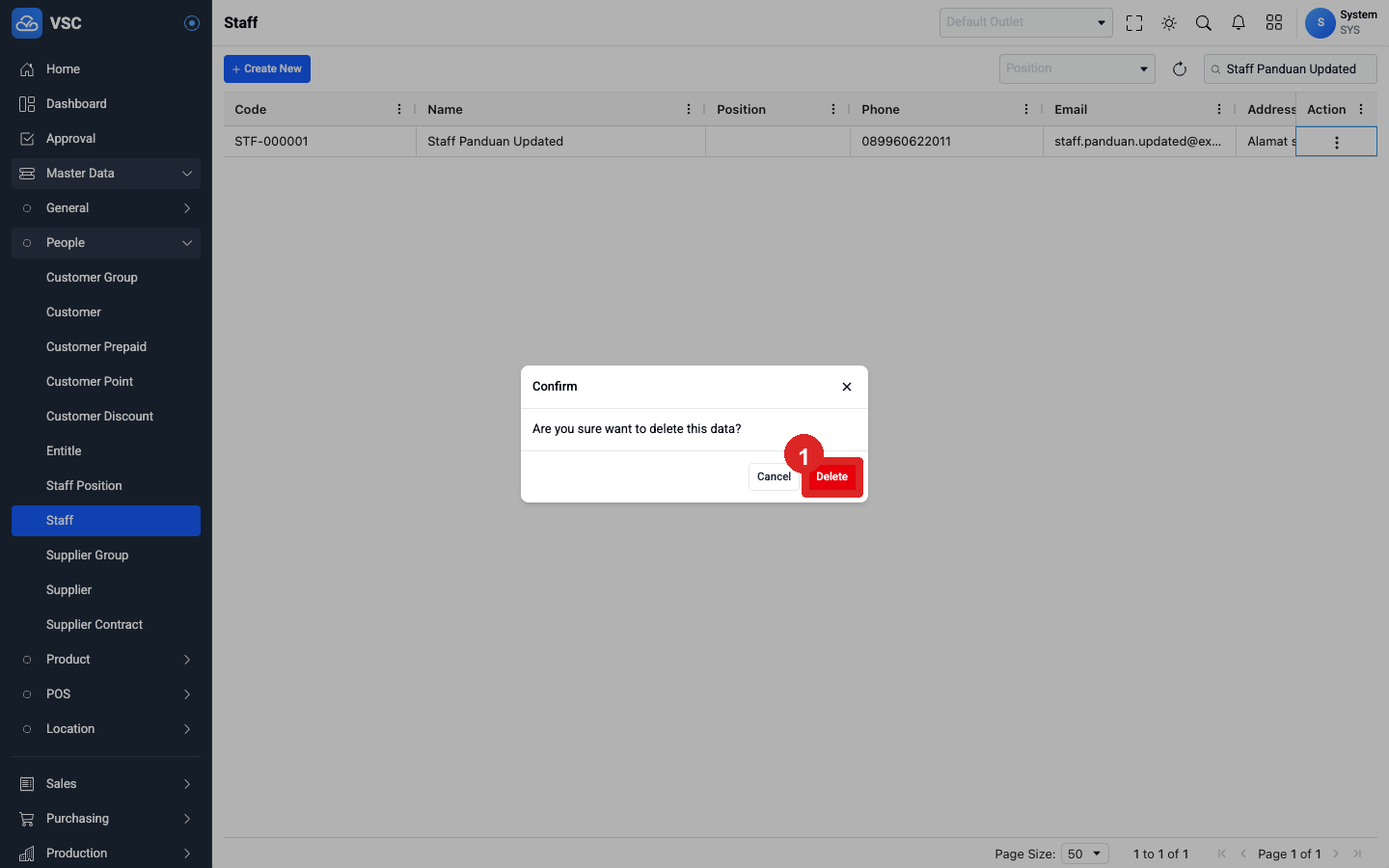Open Dashboard from sidebar
The image size is (1389, 868).
point(106,104)
